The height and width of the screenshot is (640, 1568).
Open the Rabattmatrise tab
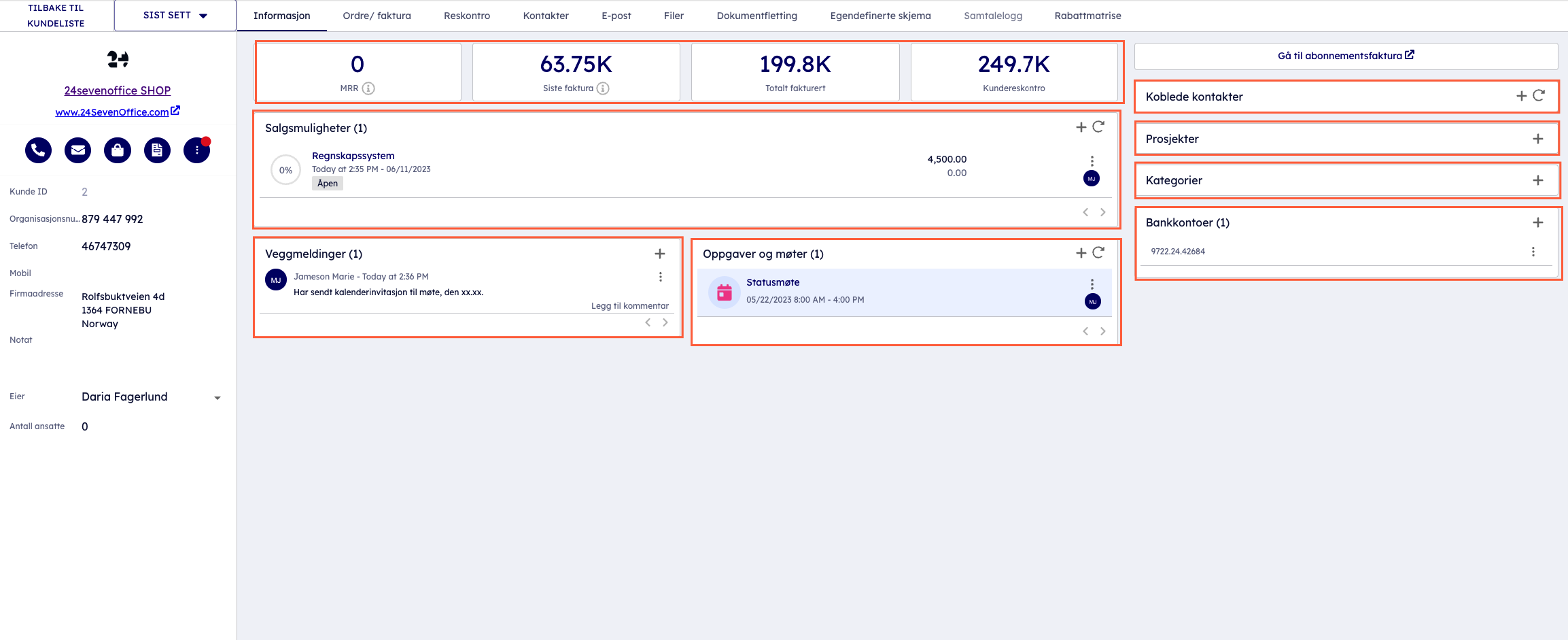(1087, 16)
